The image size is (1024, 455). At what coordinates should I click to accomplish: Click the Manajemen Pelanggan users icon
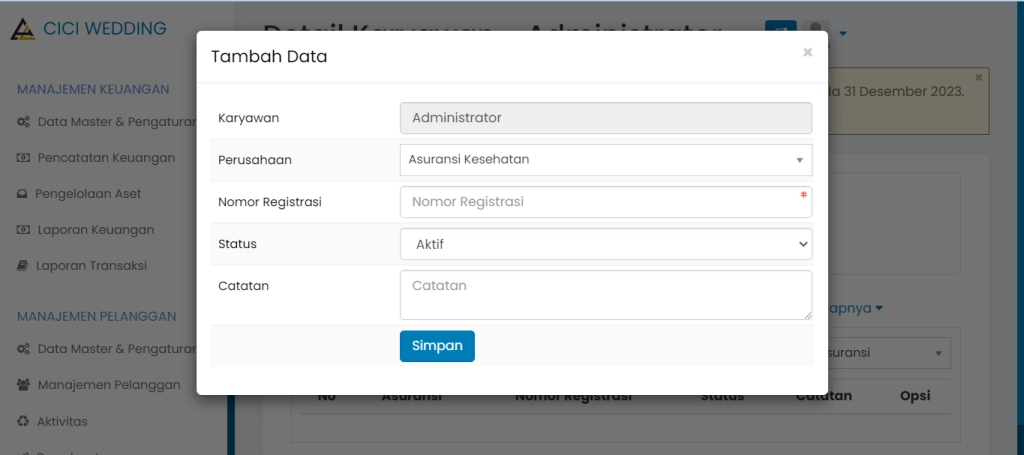[24, 385]
